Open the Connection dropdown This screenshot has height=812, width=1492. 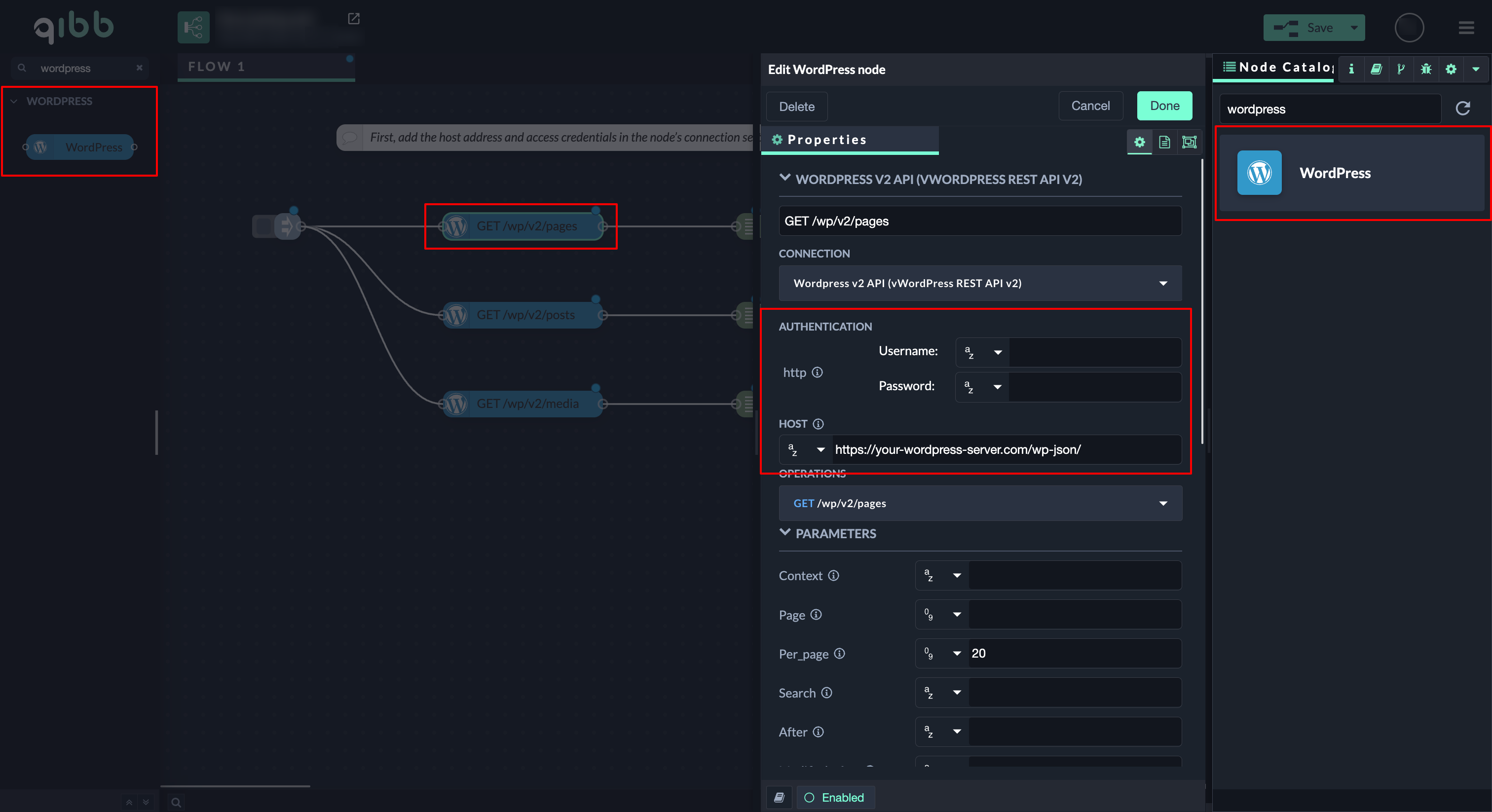click(979, 283)
